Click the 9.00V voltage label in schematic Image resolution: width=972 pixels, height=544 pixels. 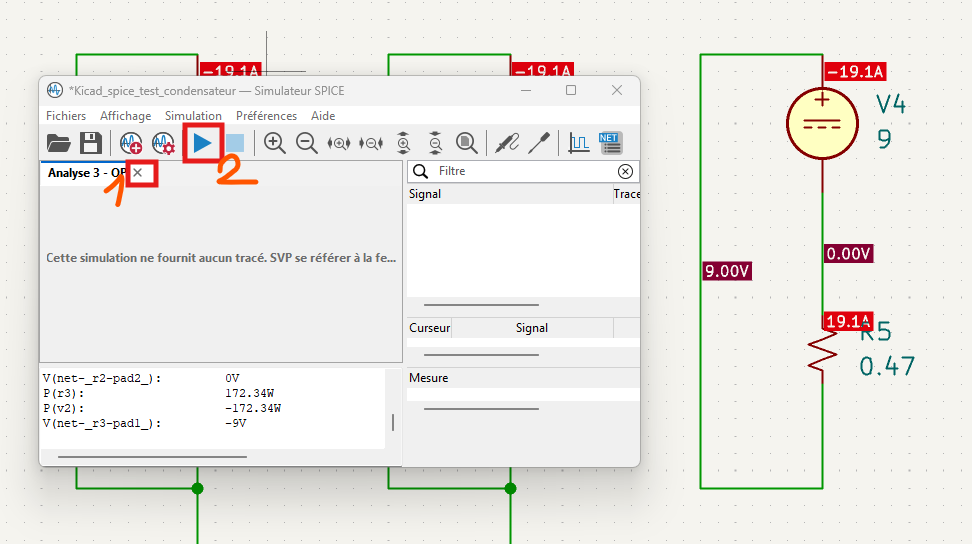(x=727, y=271)
